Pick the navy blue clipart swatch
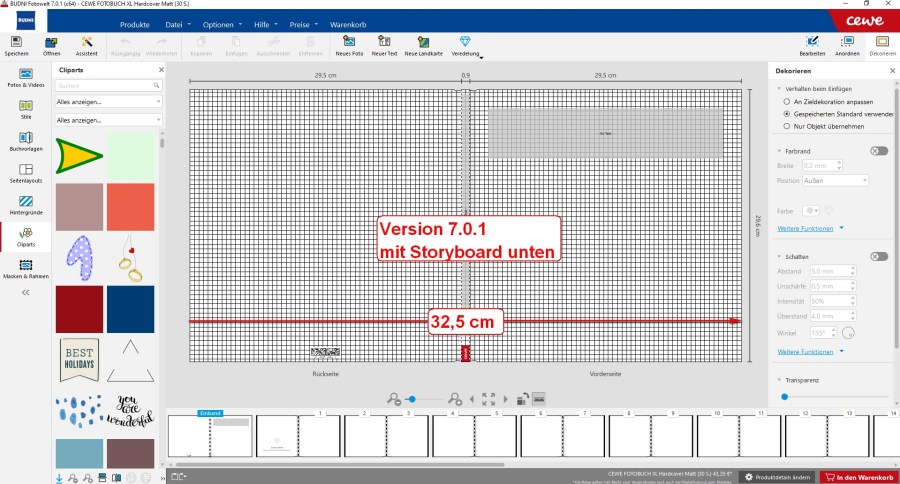Screen dimensions: 900x484 130,309
